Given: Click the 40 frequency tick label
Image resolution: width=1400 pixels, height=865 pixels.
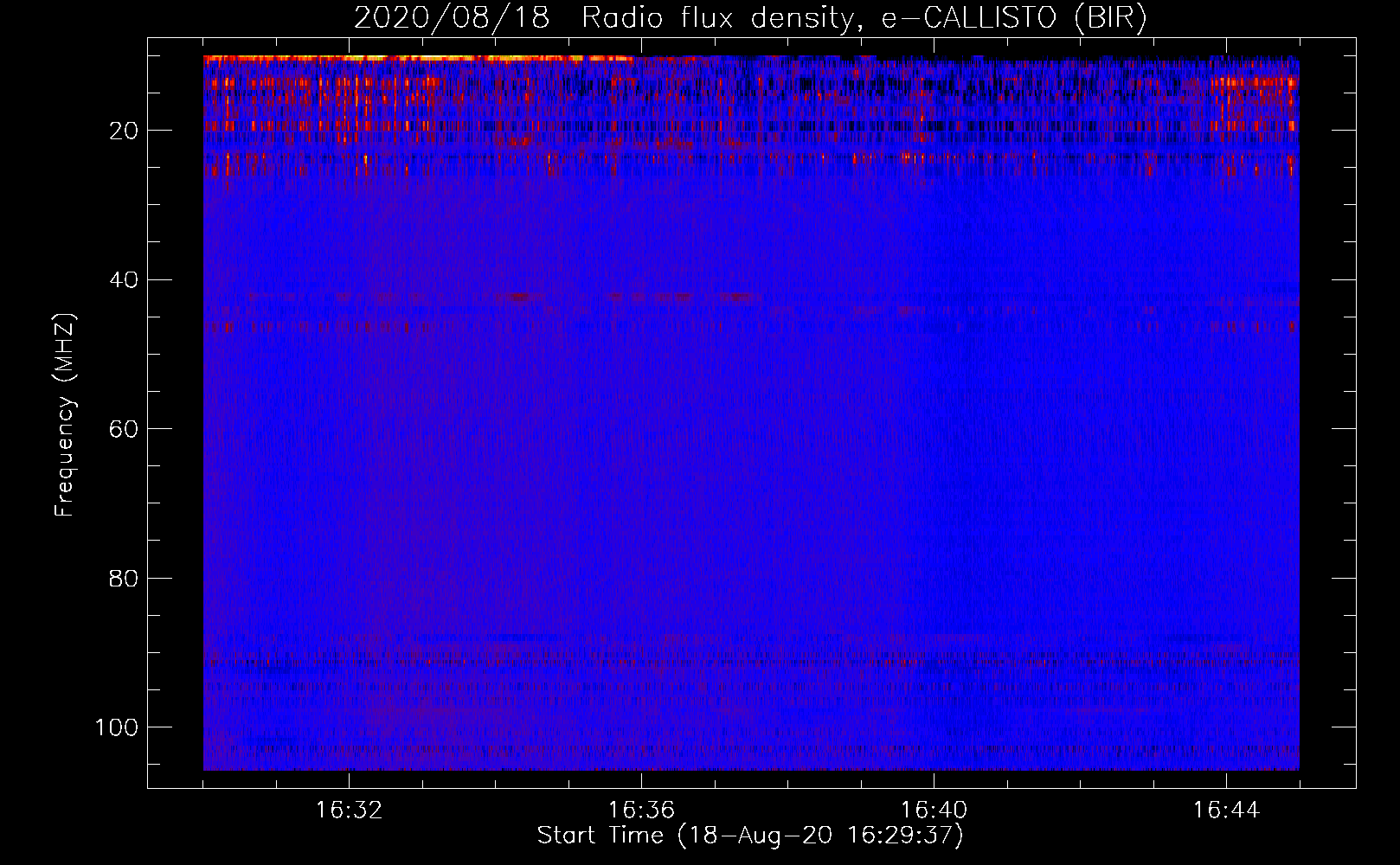Looking at the screenshot, I should 124,280.
